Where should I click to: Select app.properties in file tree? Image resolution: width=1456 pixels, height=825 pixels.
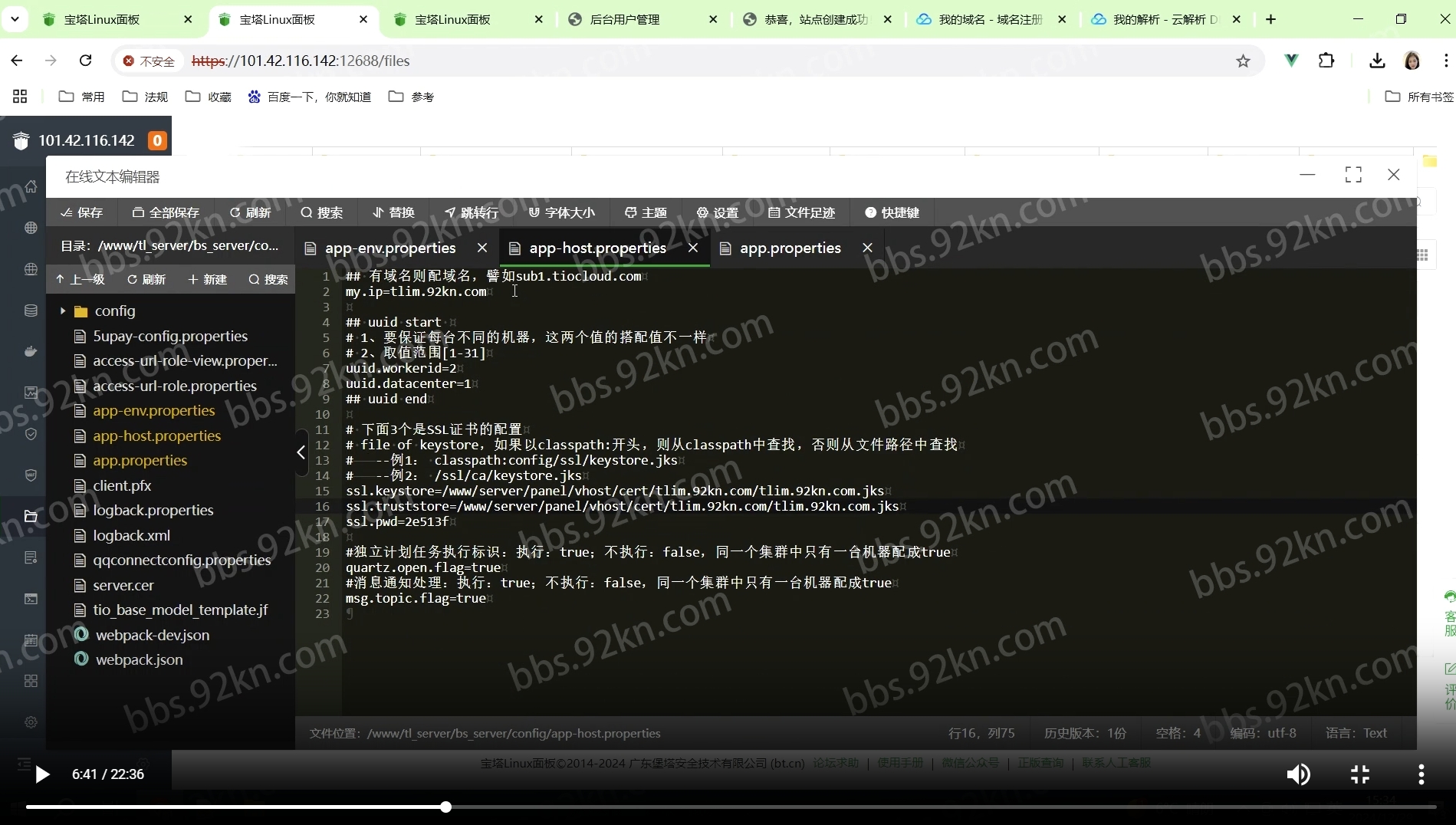point(140,460)
